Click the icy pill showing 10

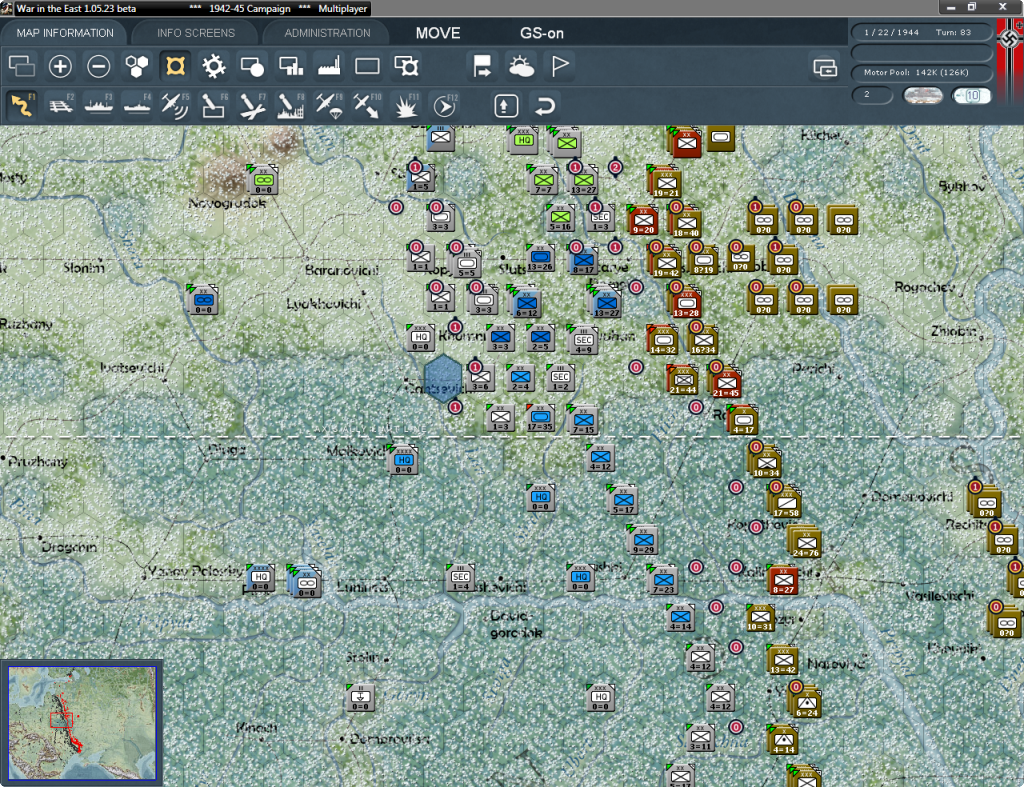(x=971, y=95)
